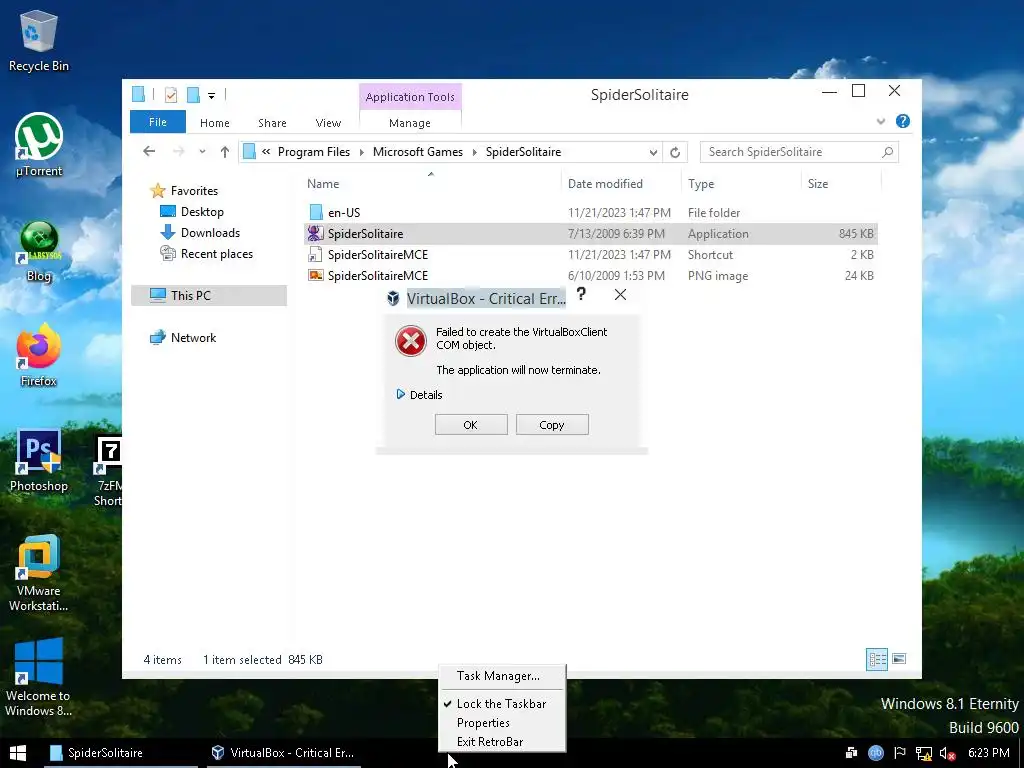This screenshot has width=1024, height=768.
Task: Select the SpiderSolitaireMCE PNG image file
Action: pyautogui.click(x=590, y=276)
